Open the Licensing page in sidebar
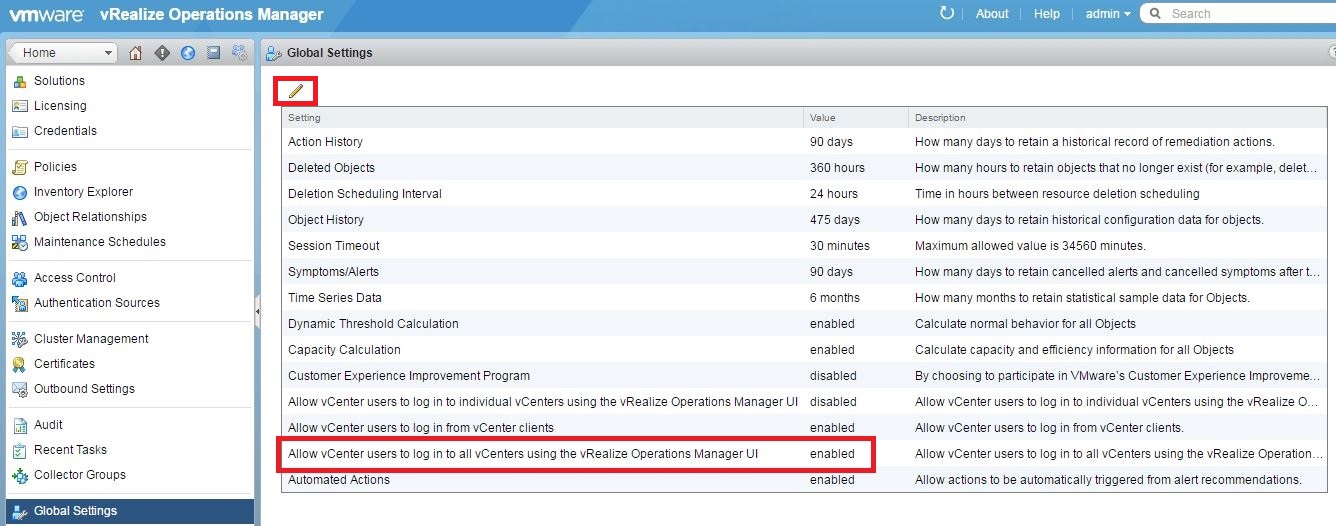The width and height of the screenshot is (1336, 526). (60, 106)
